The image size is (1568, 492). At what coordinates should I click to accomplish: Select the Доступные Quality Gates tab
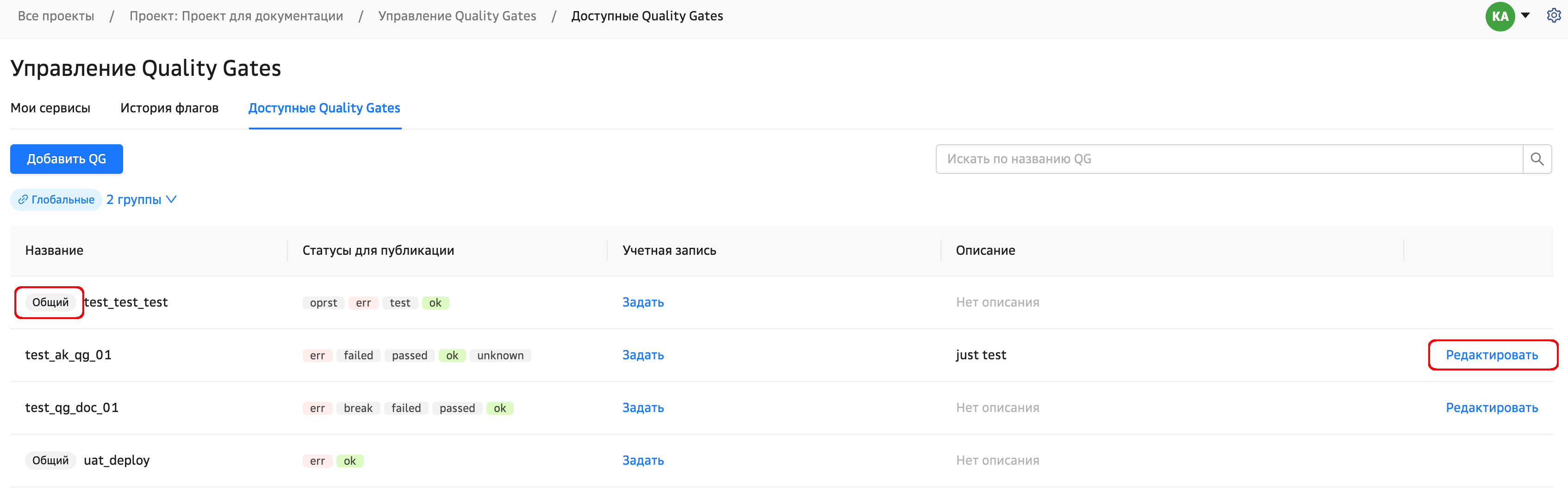tap(324, 108)
